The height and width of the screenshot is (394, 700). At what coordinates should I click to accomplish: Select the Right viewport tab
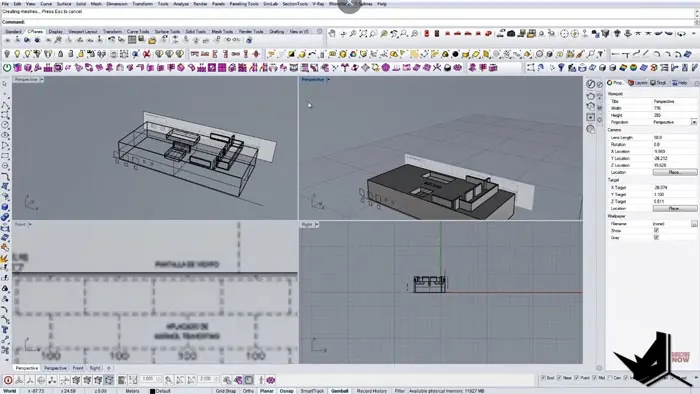click(x=95, y=368)
